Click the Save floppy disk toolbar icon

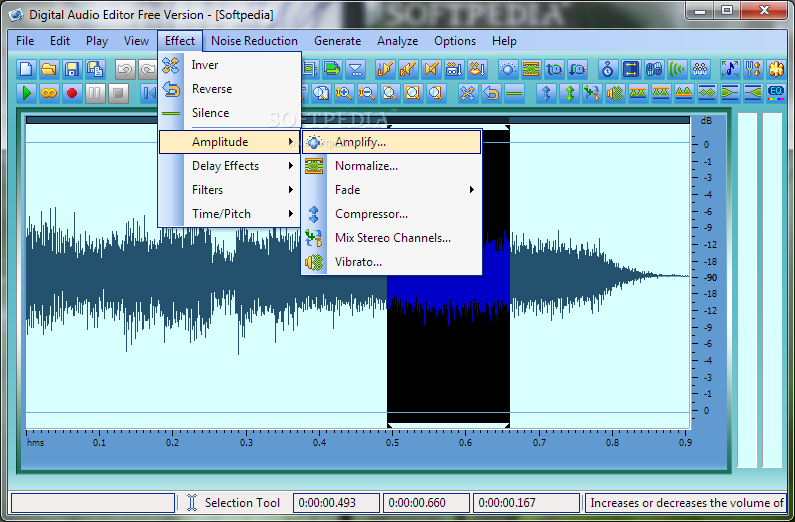pos(72,68)
